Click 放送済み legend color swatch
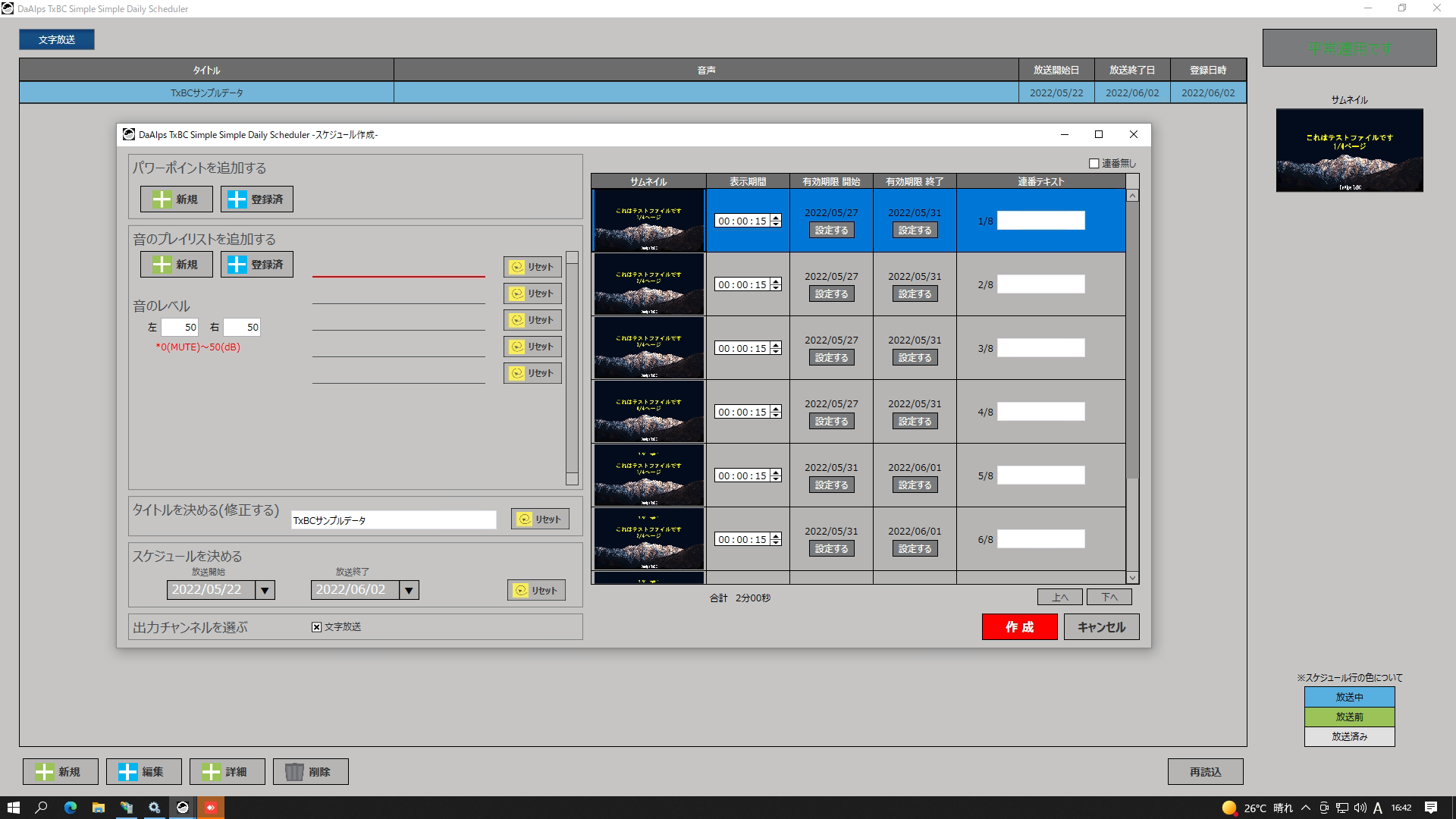 coord(1349,736)
